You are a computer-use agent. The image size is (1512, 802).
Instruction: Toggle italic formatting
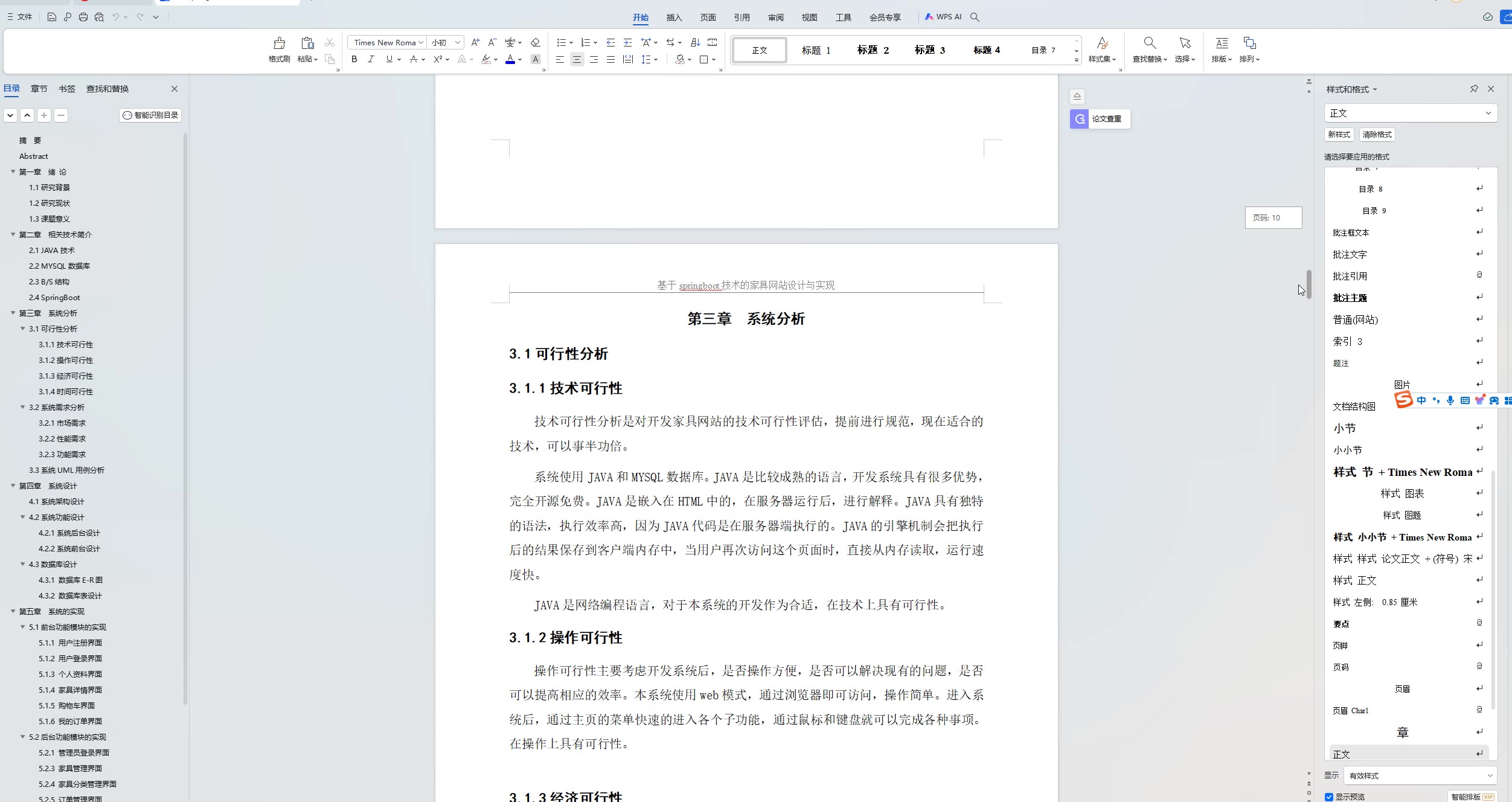click(371, 59)
